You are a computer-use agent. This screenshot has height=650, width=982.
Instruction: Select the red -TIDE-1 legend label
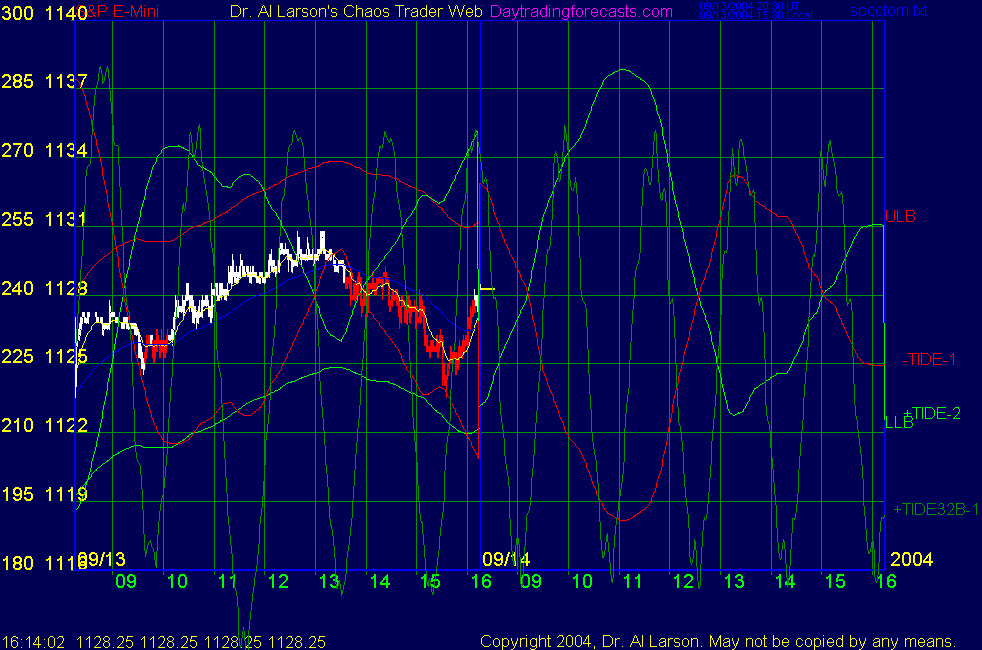point(928,359)
